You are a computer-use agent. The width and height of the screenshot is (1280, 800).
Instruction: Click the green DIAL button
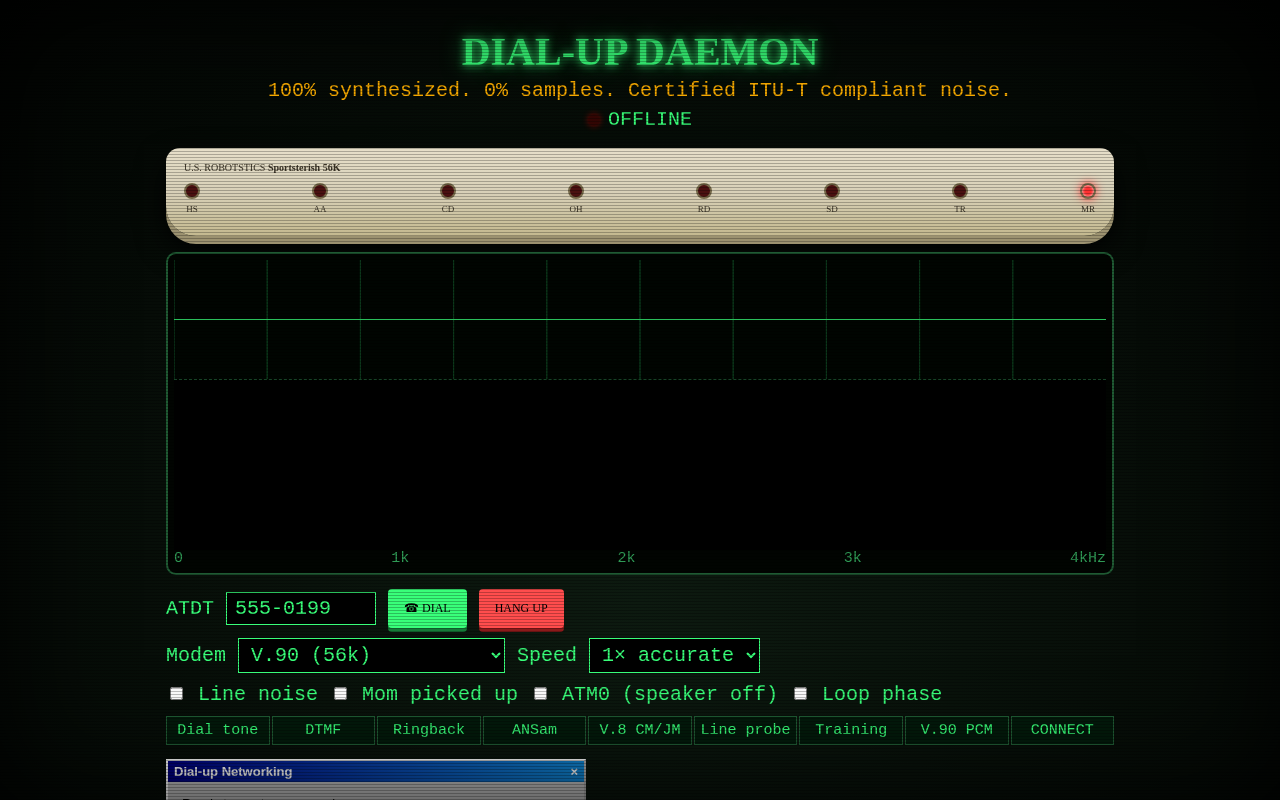[x=427, y=608]
